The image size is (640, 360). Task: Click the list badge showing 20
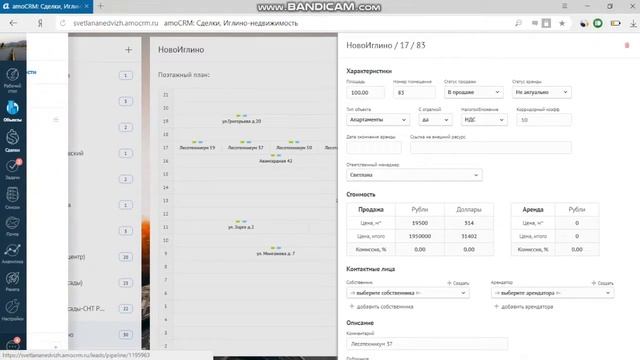pyautogui.click(x=125, y=257)
